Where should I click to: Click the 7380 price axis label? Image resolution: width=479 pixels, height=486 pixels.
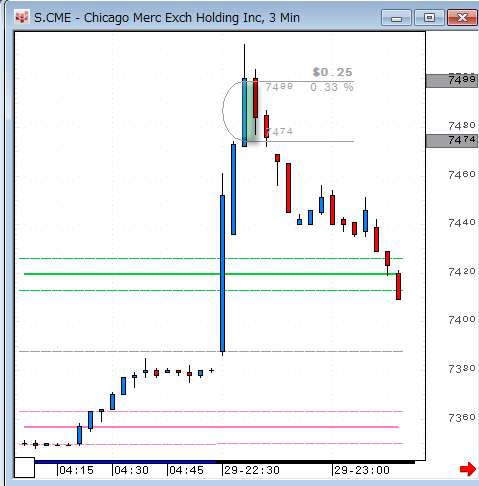pos(462,369)
